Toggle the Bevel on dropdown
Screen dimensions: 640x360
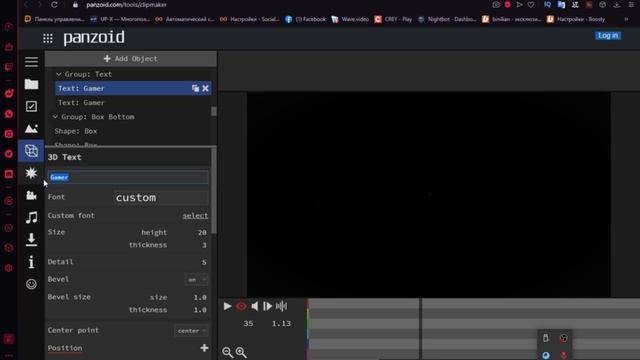(196, 280)
